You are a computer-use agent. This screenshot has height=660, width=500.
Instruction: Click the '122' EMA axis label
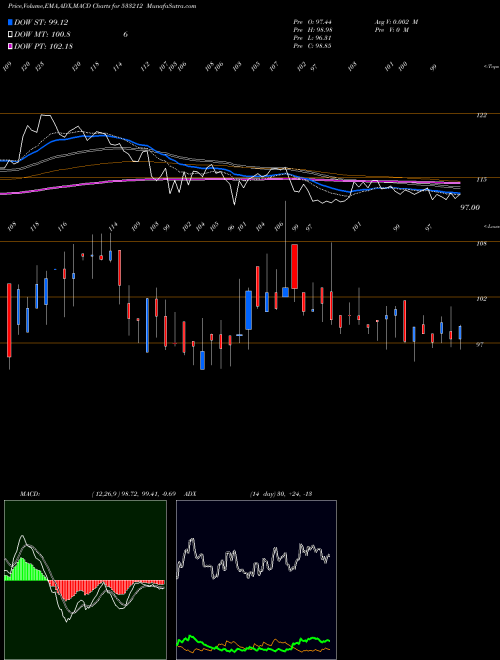(481, 115)
